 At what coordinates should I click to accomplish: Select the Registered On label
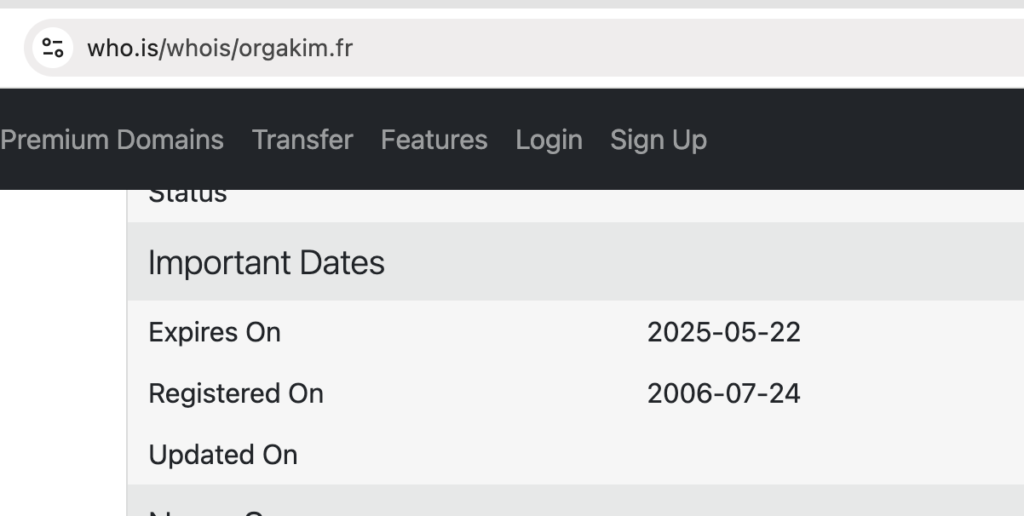(x=236, y=394)
